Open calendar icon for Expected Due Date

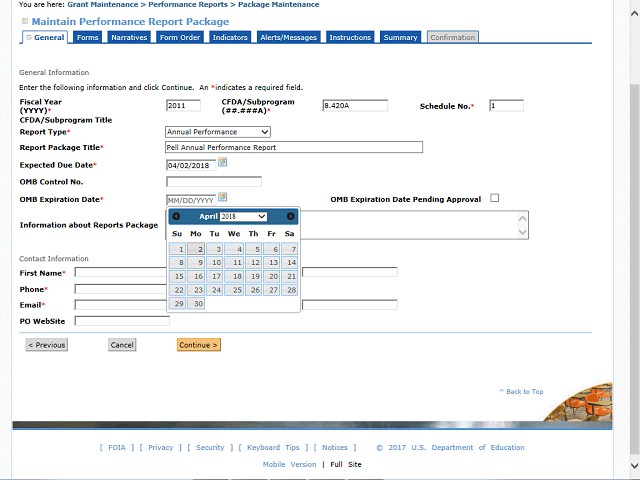[x=222, y=162]
